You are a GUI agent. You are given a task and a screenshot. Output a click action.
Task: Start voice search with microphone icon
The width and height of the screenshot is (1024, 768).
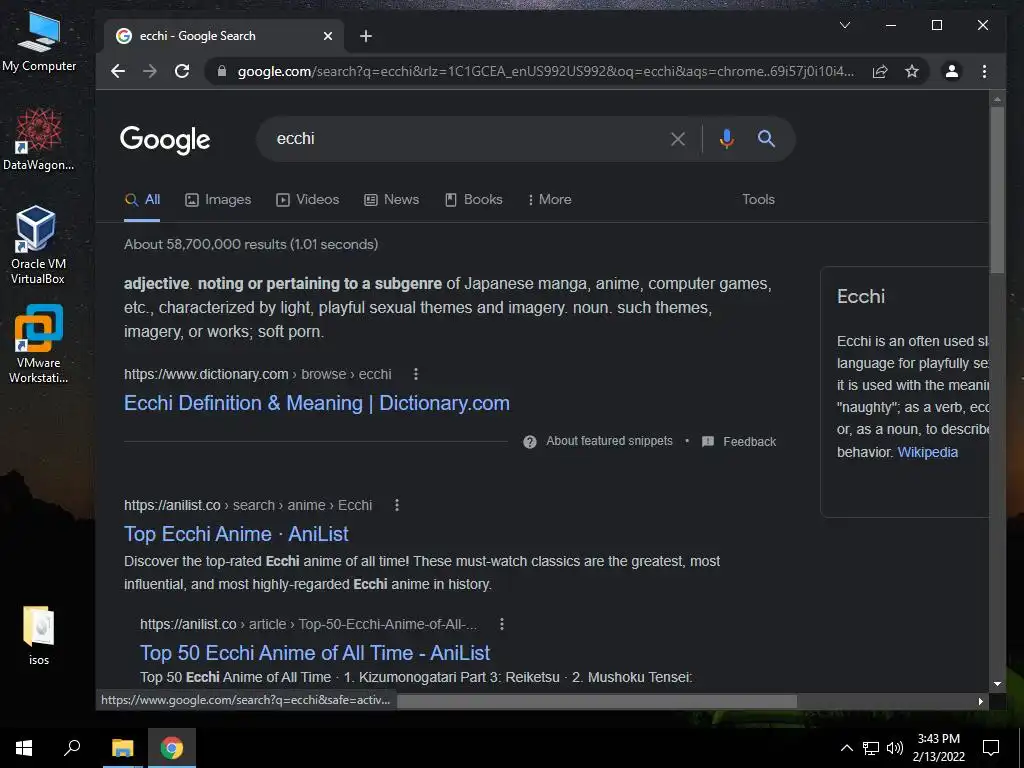726,139
